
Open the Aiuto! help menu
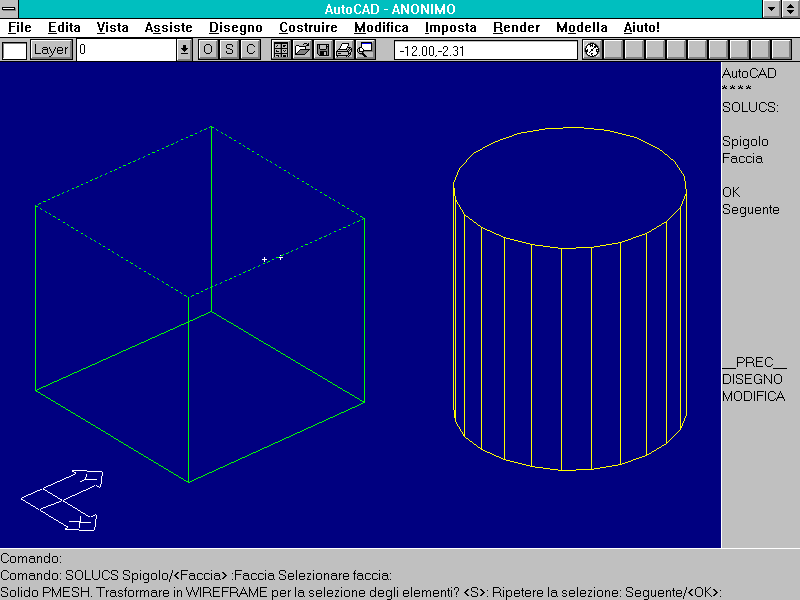click(641, 28)
